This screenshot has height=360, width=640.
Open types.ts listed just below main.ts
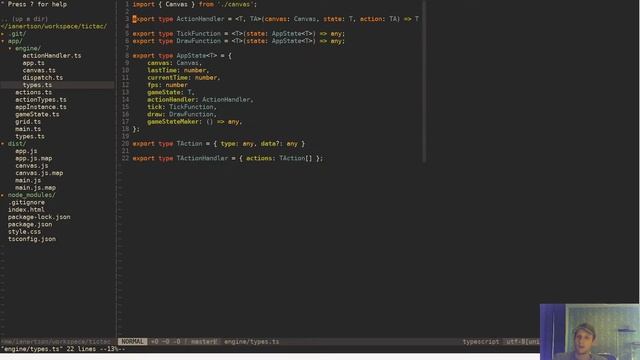tap(30, 137)
